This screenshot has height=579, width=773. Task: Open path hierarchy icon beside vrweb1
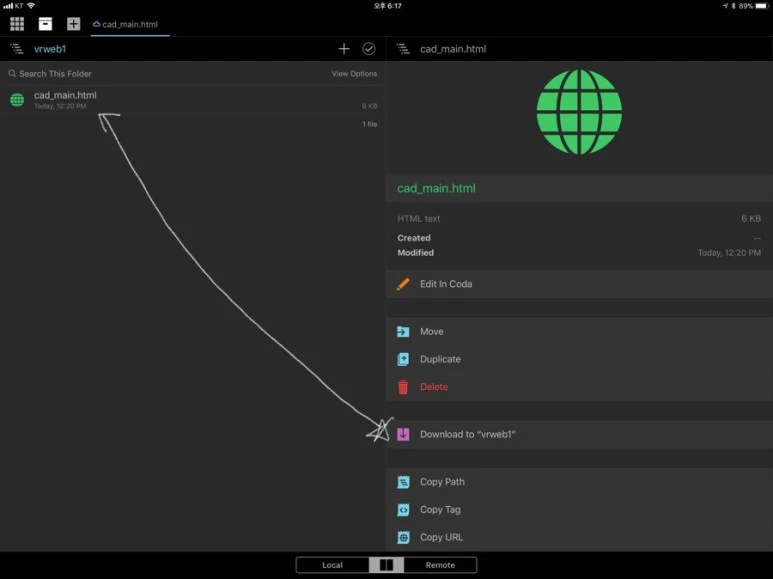(17, 49)
